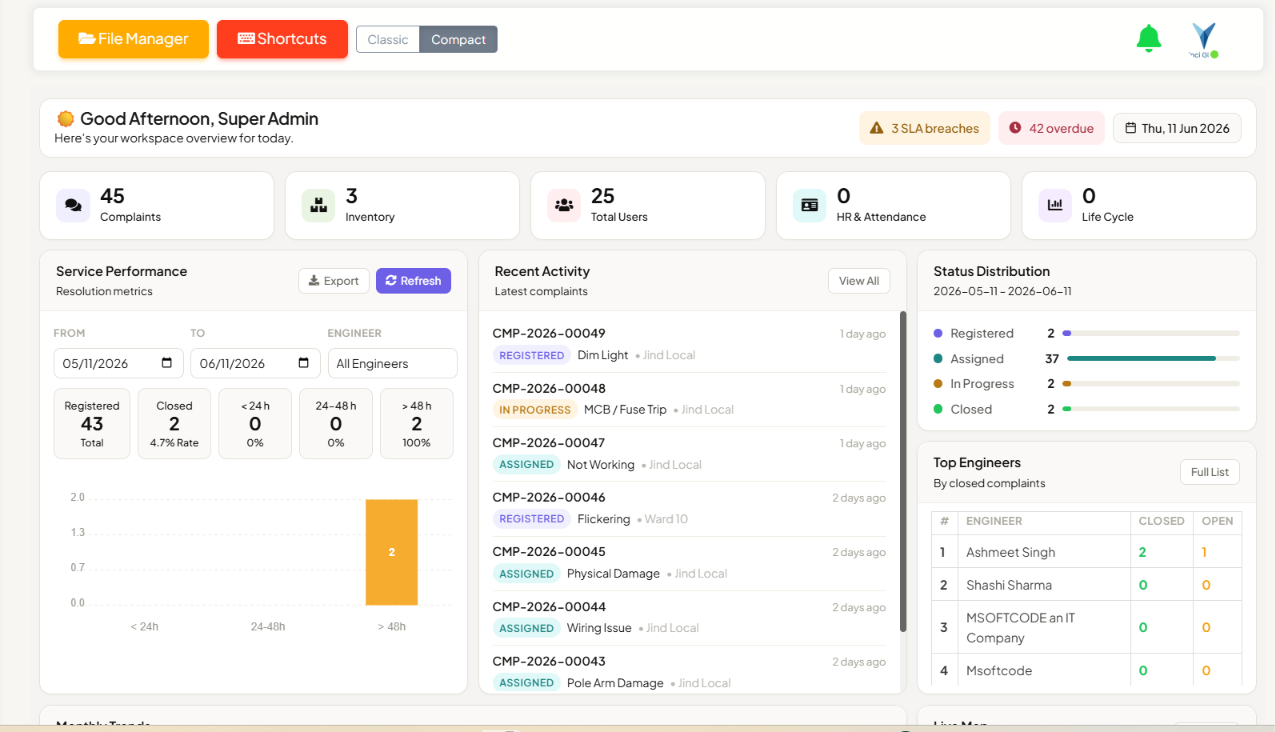
Task: Open the File Manager
Action: click(x=133, y=39)
